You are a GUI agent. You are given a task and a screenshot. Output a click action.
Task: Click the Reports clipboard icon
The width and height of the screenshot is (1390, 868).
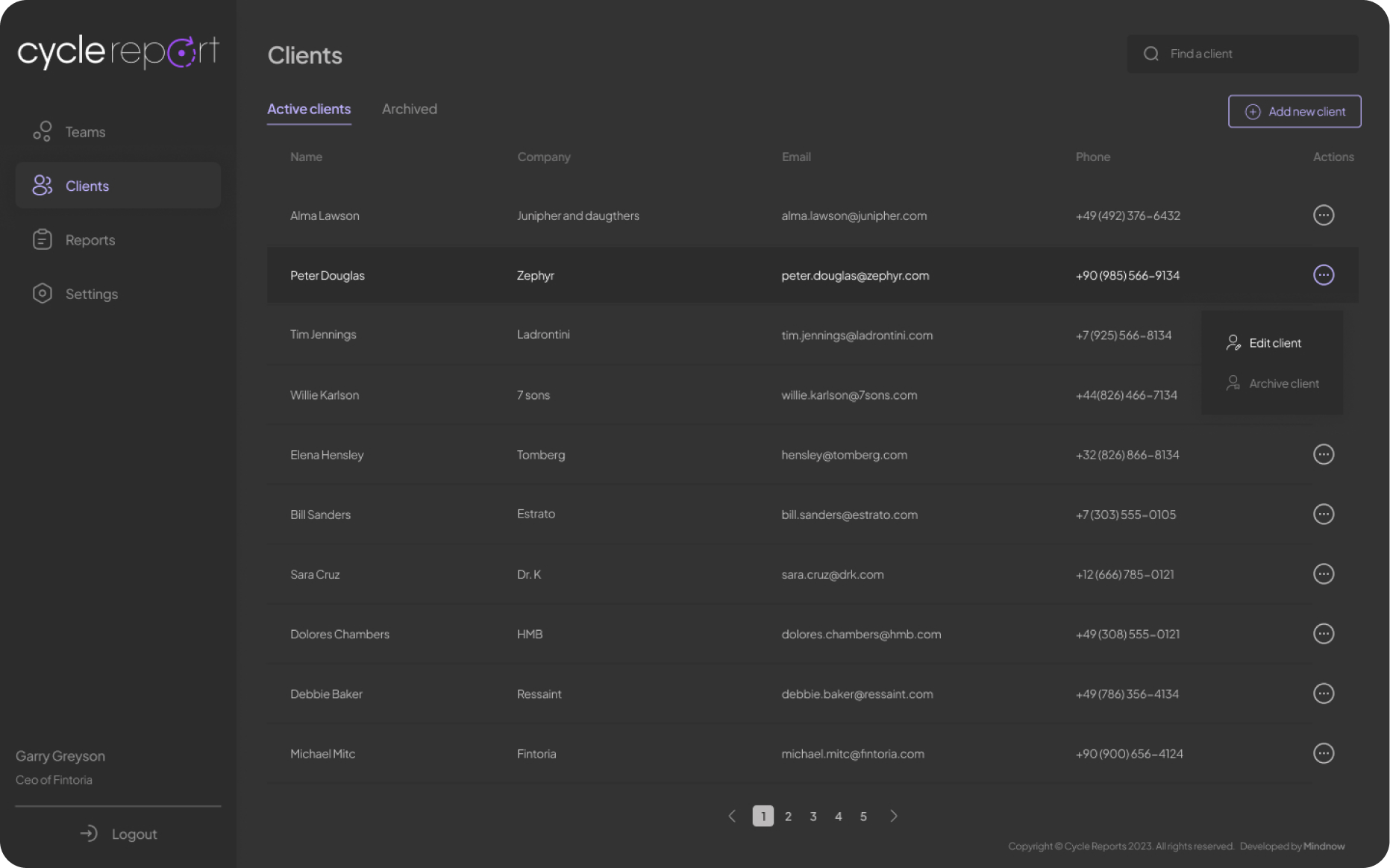[42, 239]
